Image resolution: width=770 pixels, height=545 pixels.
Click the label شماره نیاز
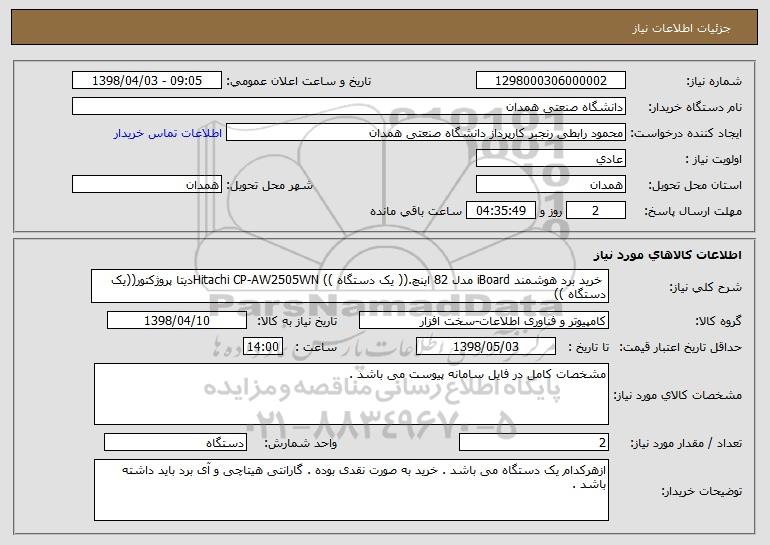click(x=714, y=81)
